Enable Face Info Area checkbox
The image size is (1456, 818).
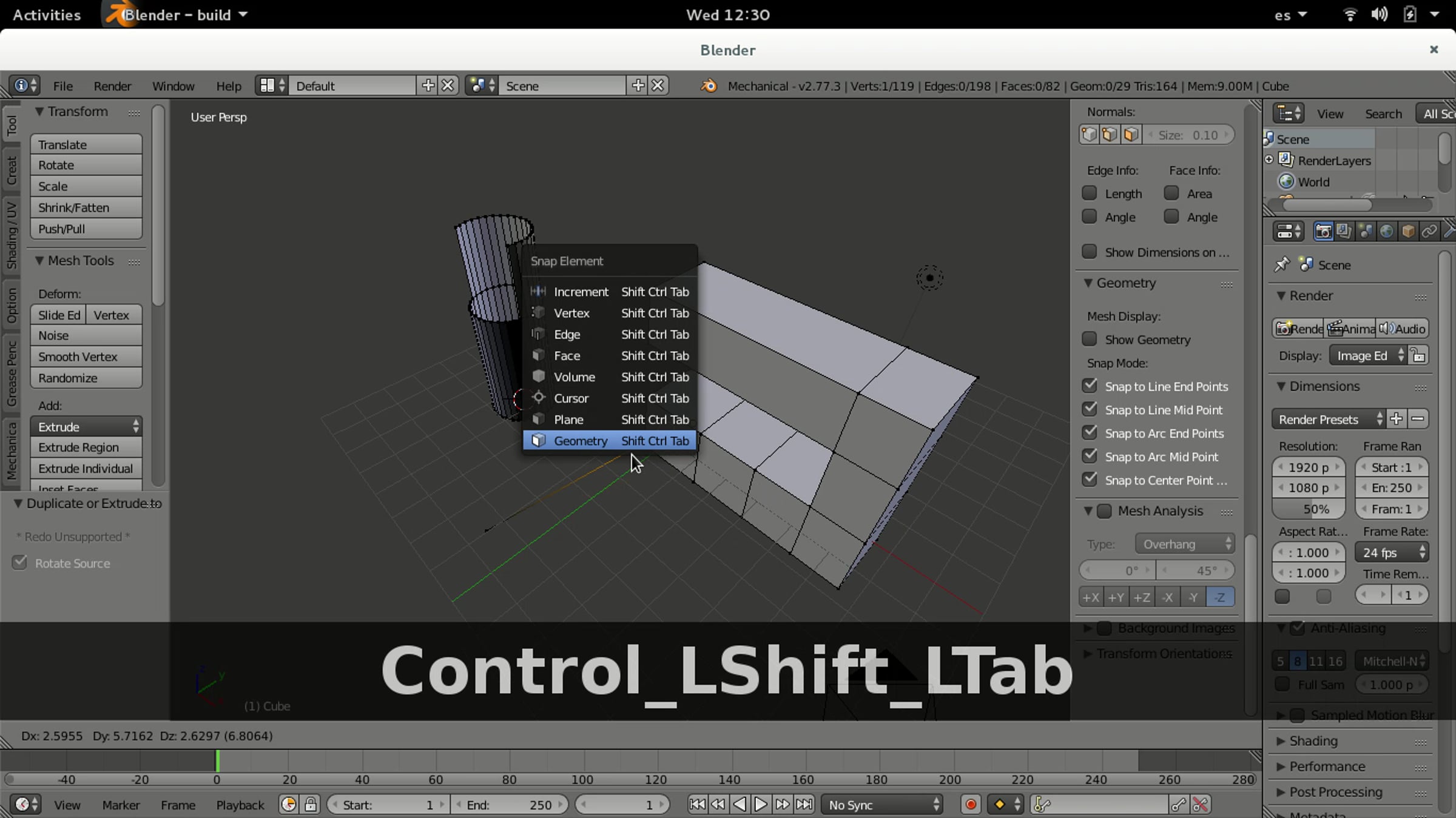pos(1171,193)
